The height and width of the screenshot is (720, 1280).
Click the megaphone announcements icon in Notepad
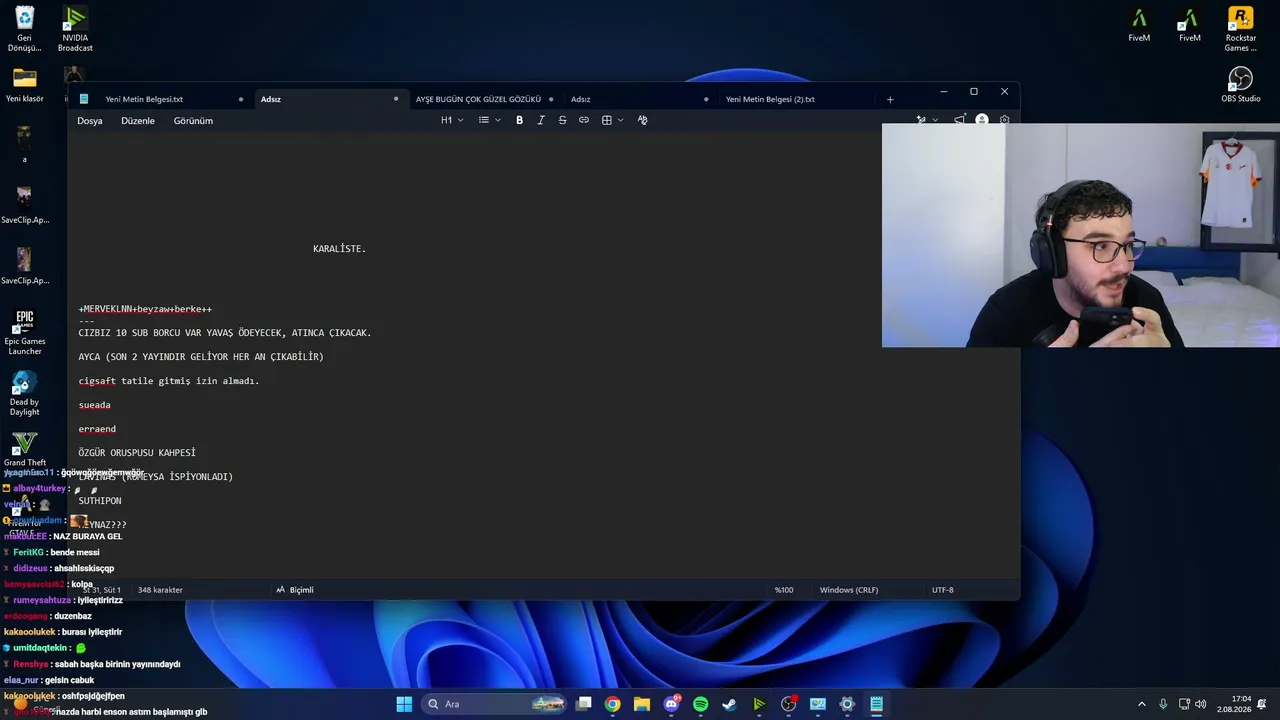pyautogui.click(x=959, y=120)
